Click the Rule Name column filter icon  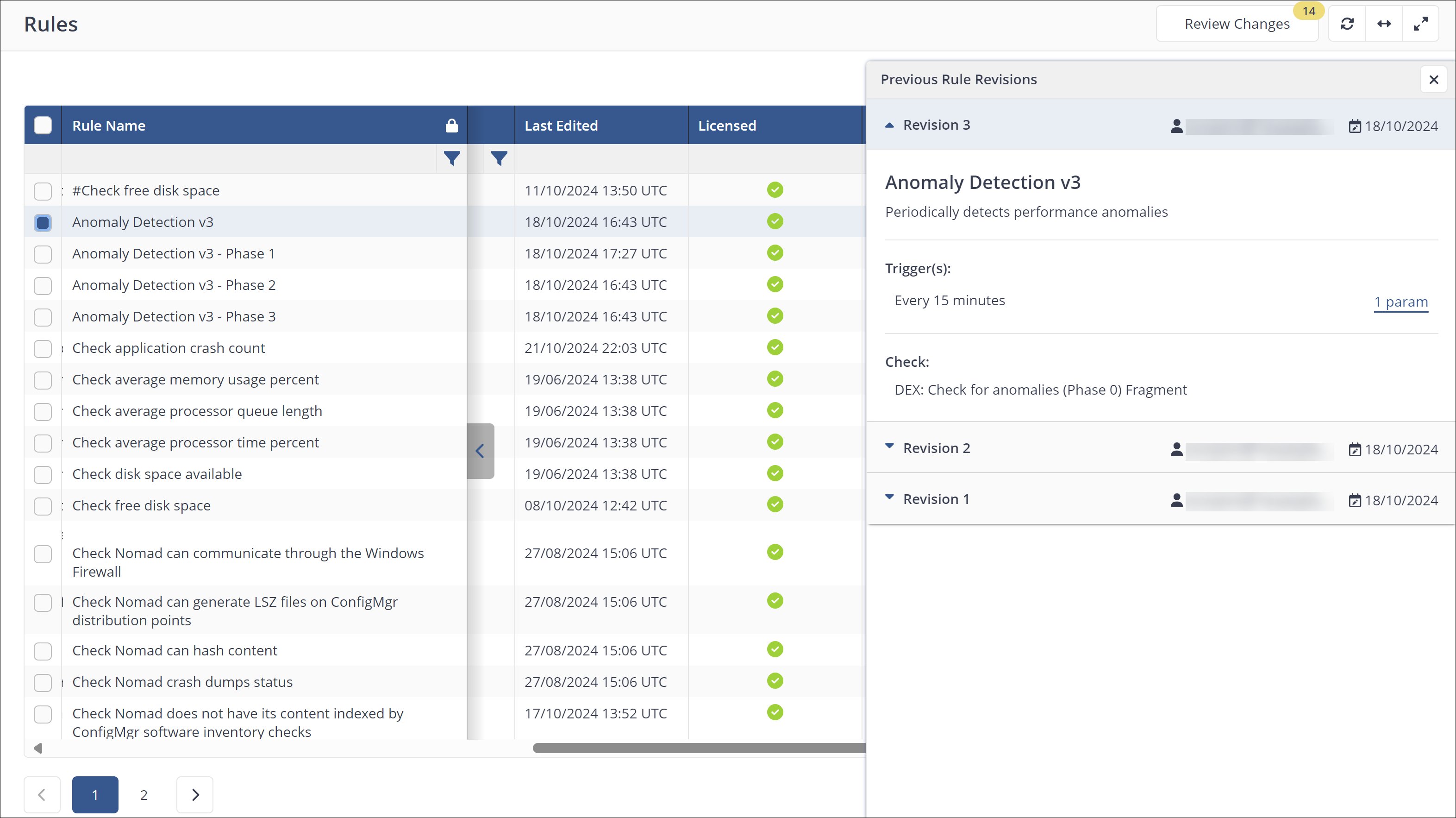coord(451,158)
